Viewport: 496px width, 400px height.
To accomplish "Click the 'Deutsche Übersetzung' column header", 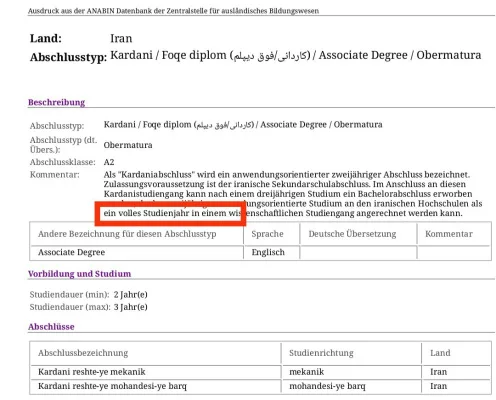I will coord(352,234).
